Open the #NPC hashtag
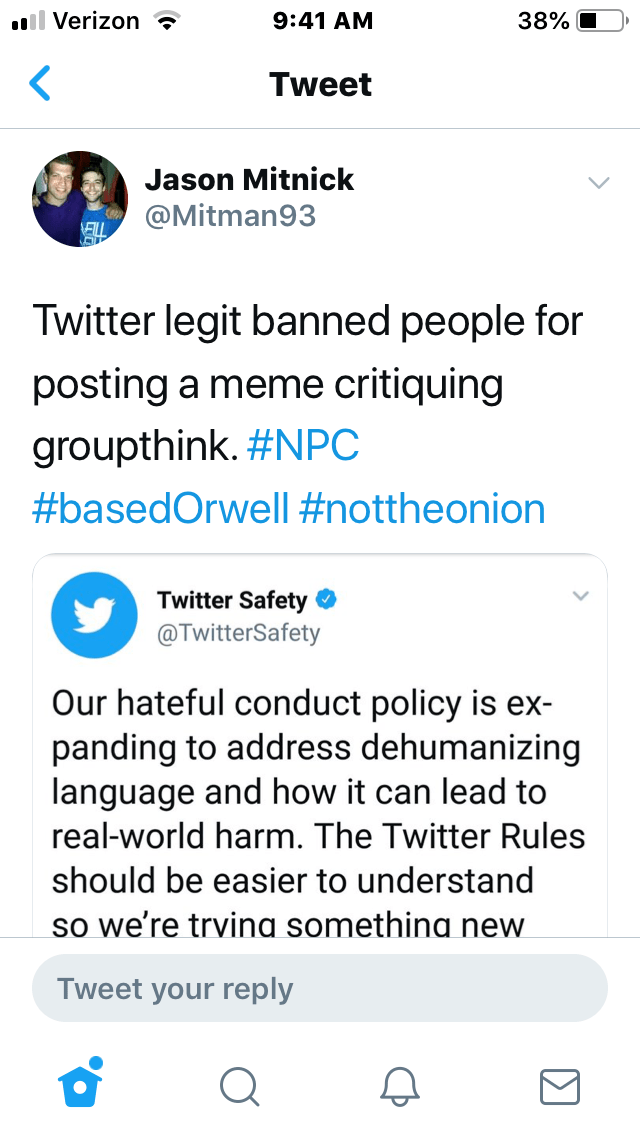 click(302, 446)
